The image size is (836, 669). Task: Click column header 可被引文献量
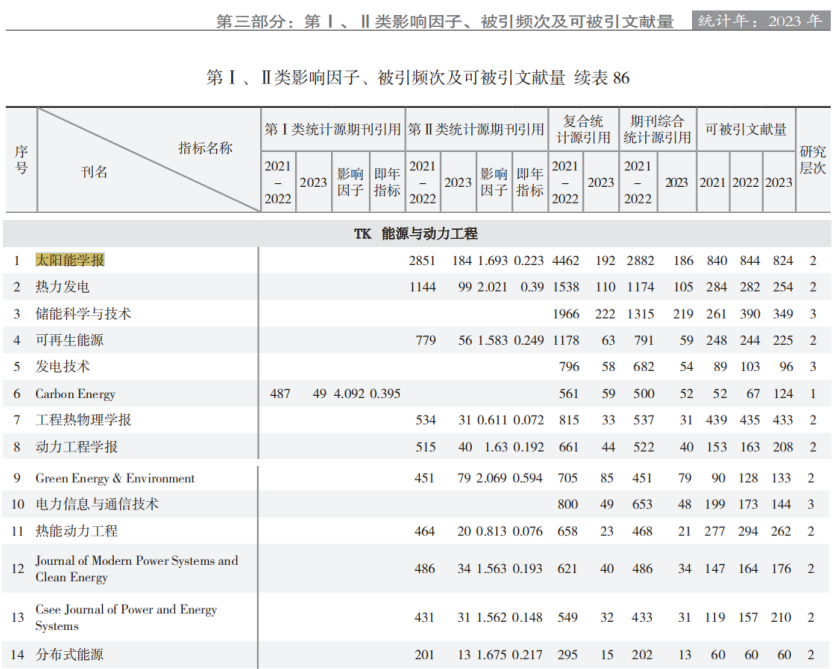point(746,129)
